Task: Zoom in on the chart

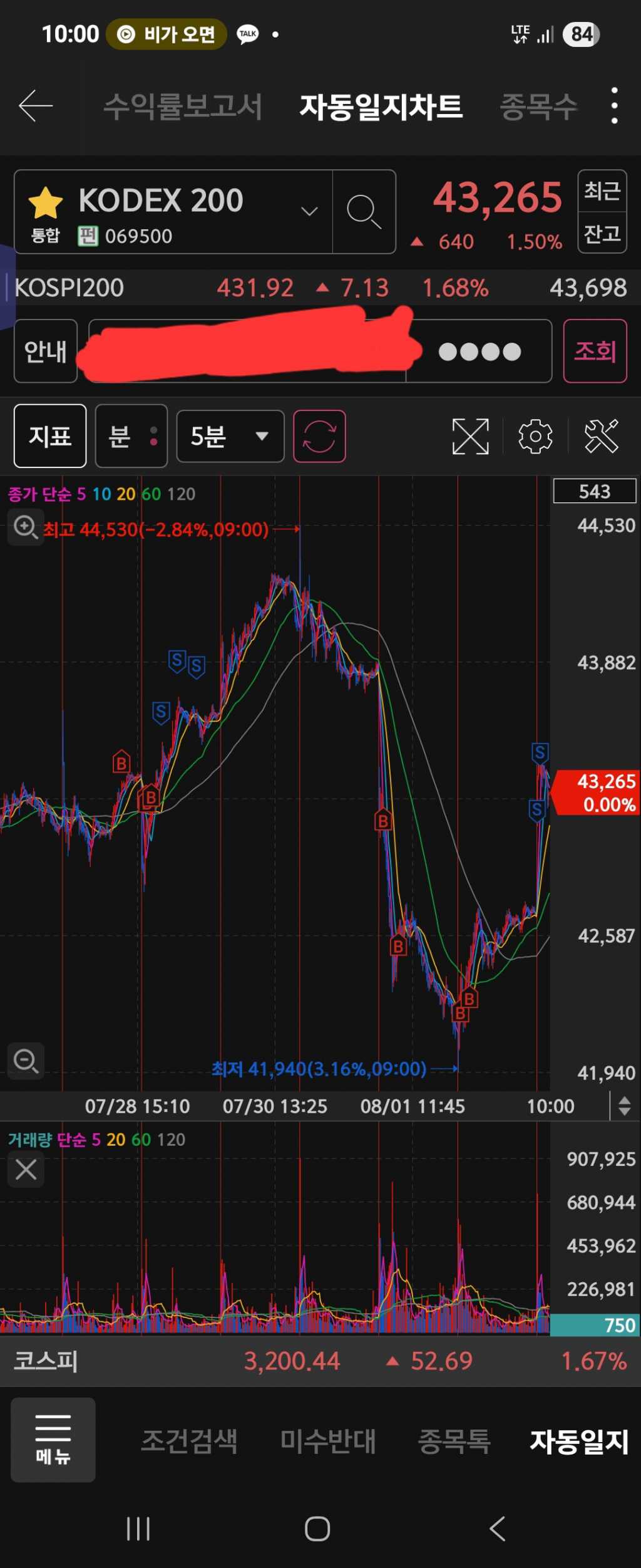Action: pyautogui.click(x=26, y=527)
